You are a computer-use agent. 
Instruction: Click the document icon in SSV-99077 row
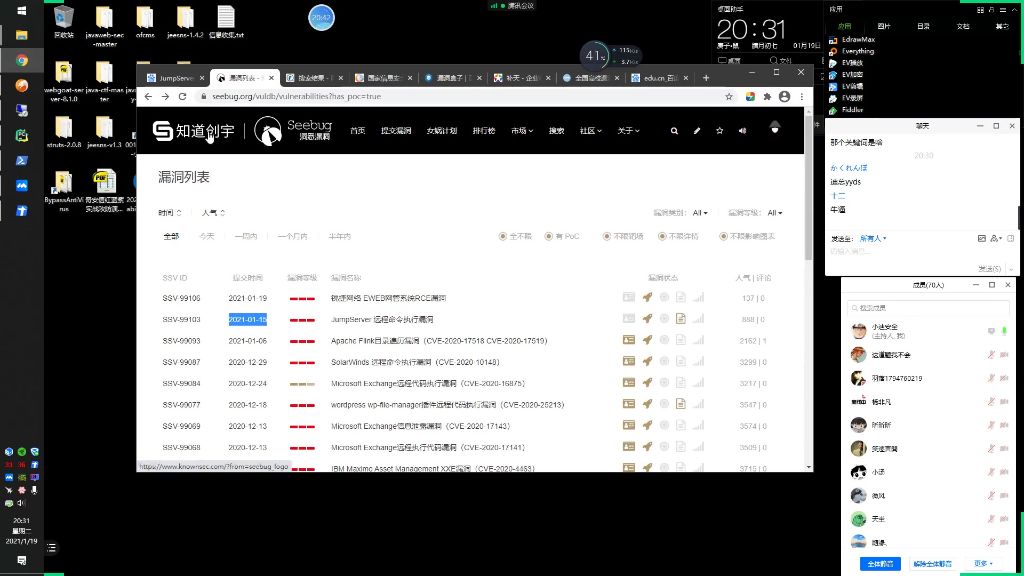click(680, 404)
